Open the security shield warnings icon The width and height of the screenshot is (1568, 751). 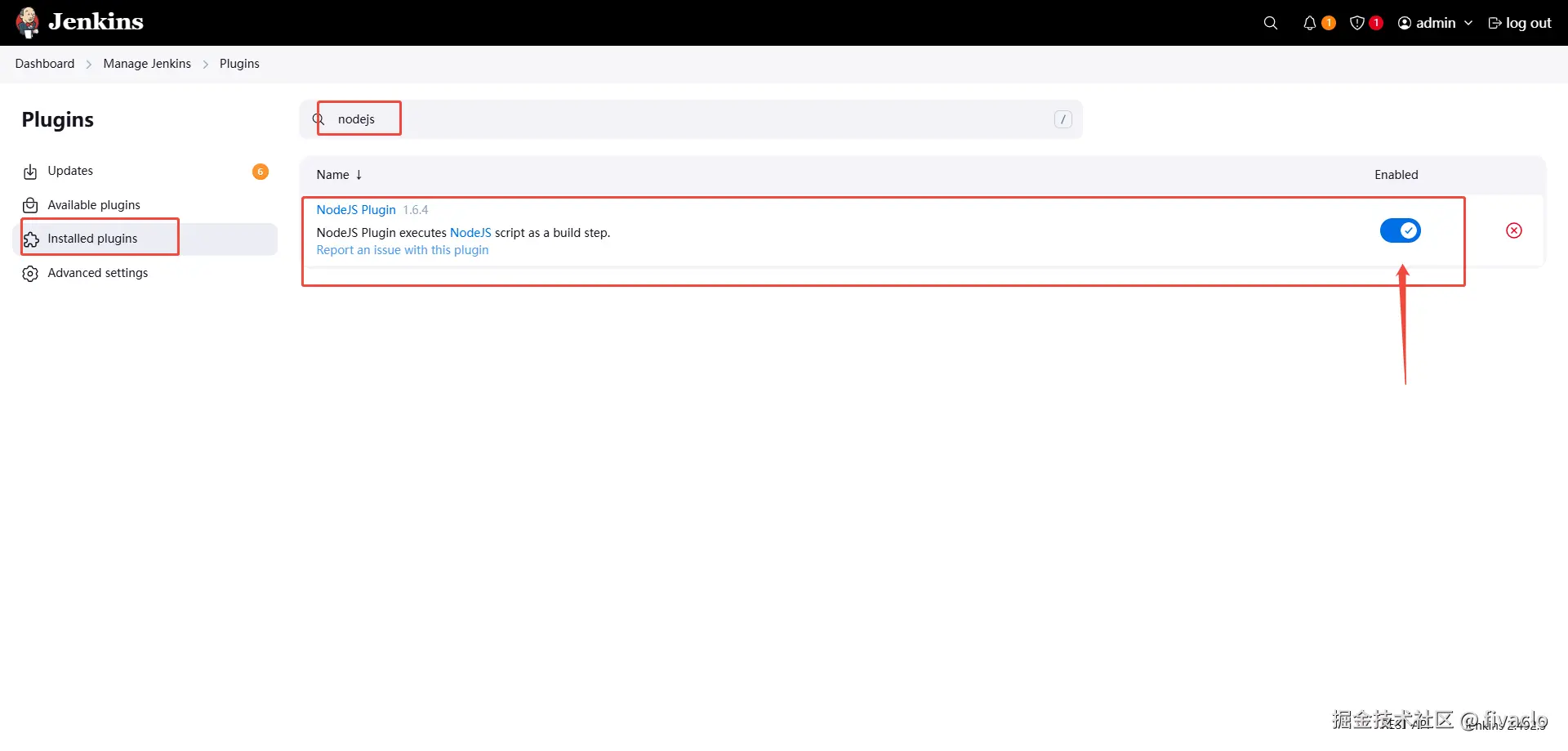point(1357,23)
